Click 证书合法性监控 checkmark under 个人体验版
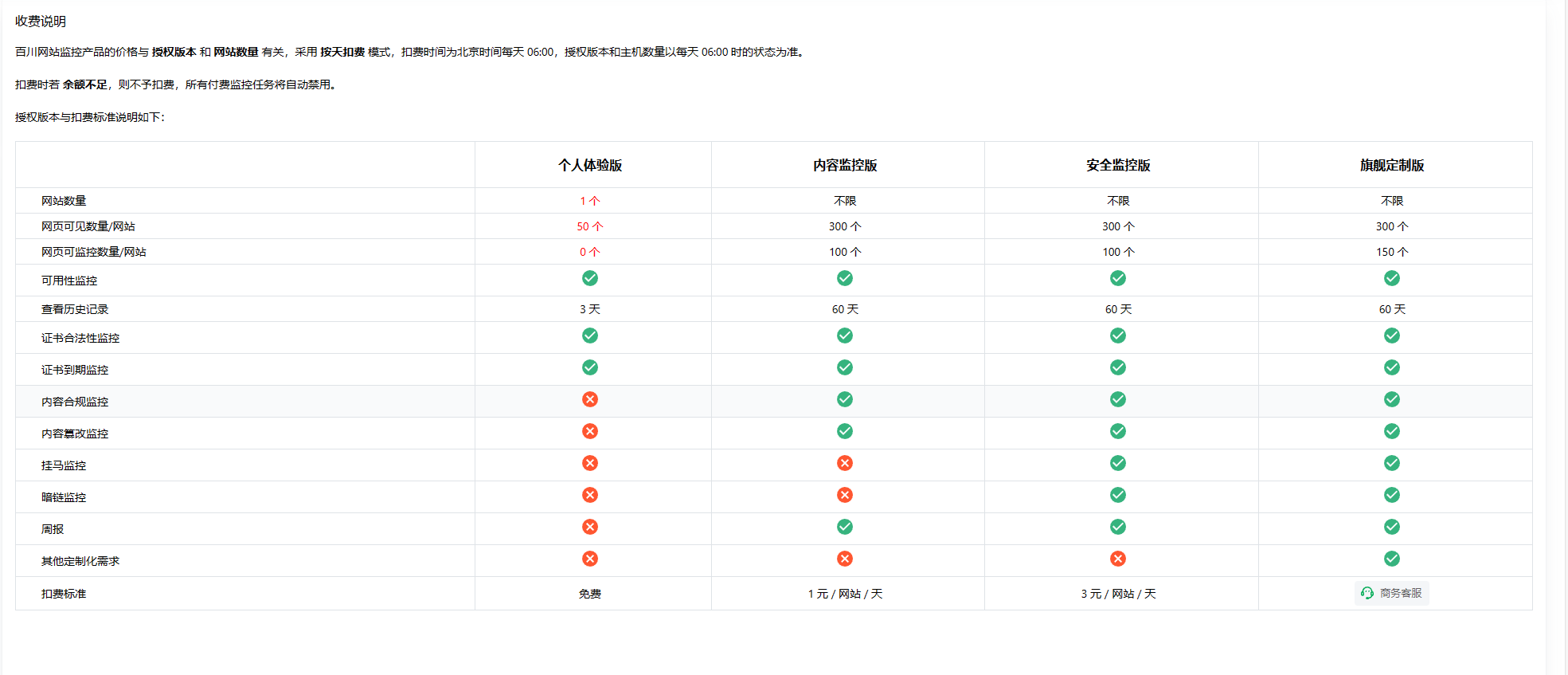This screenshot has height=675, width=1568. point(590,336)
